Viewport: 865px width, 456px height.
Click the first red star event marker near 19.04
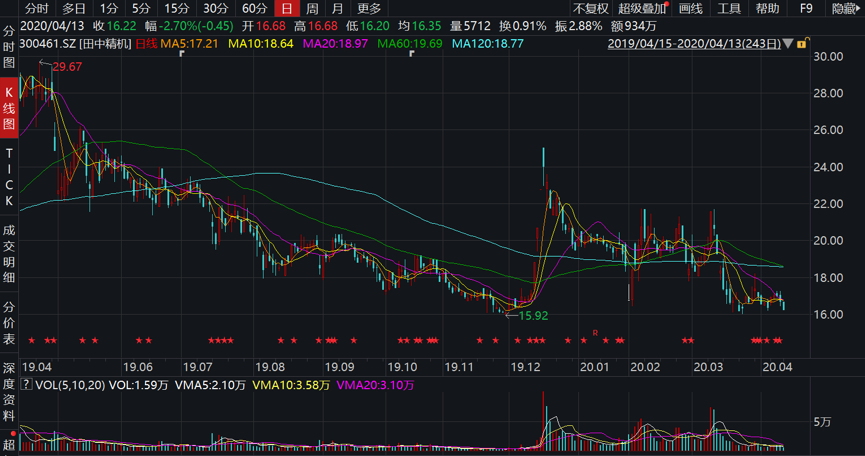click(x=33, y=341)
